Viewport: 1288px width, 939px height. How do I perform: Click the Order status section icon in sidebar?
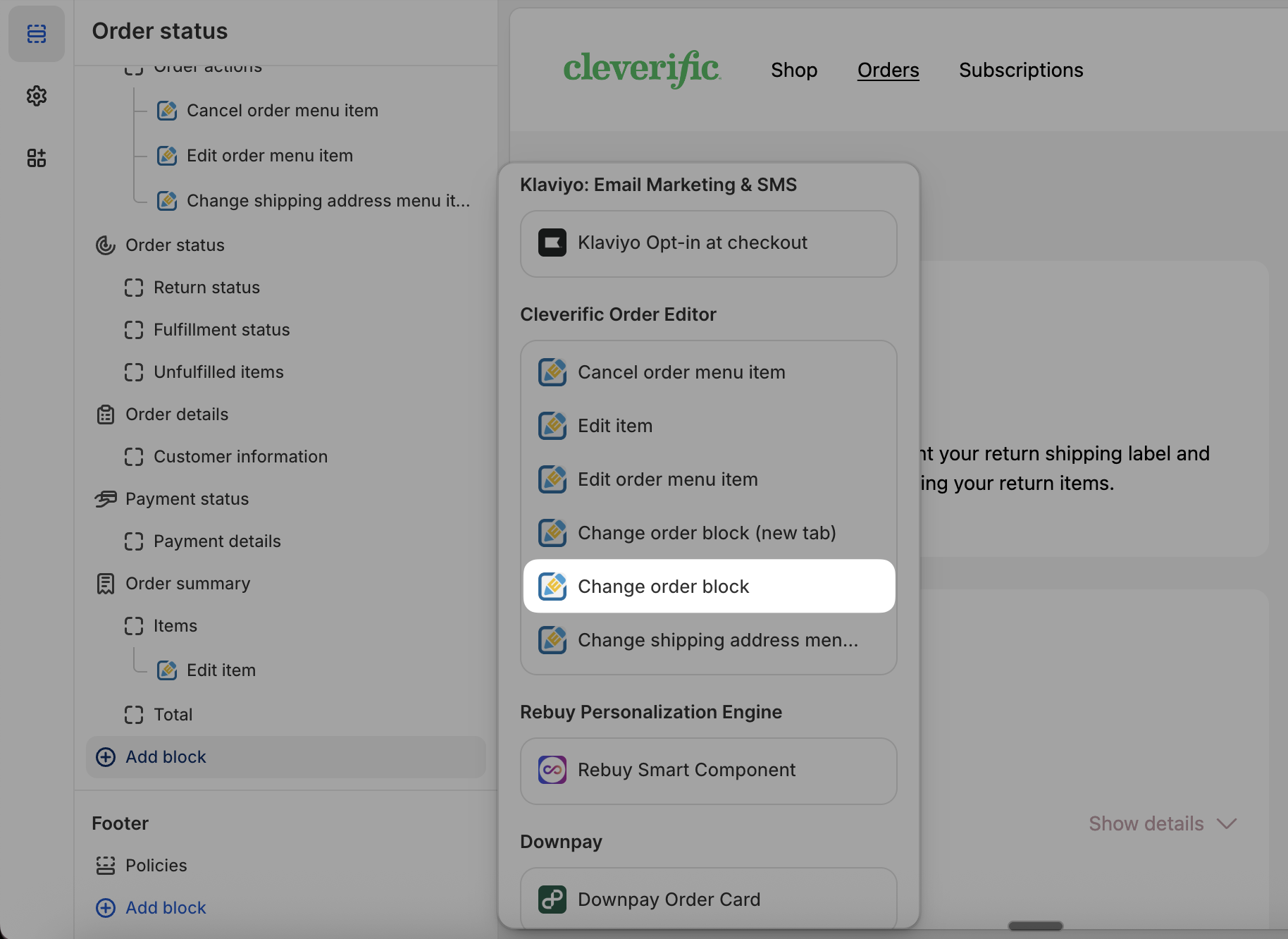106,245
